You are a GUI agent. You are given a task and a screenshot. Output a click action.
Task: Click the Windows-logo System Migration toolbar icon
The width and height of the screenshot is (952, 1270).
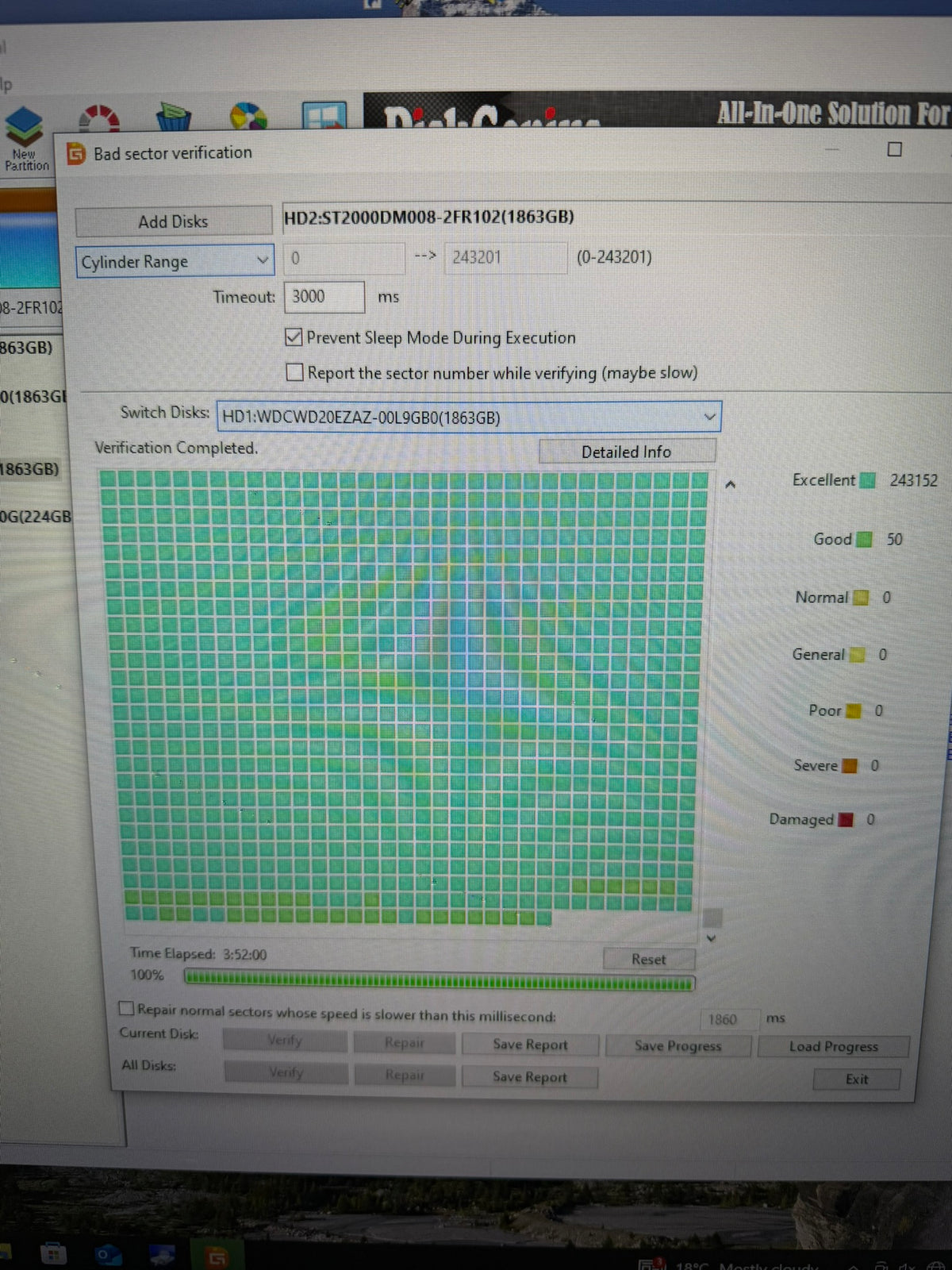324,116
